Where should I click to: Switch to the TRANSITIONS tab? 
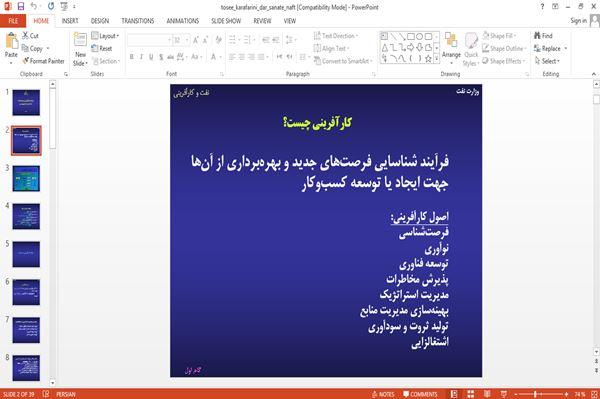coord(137,21)
